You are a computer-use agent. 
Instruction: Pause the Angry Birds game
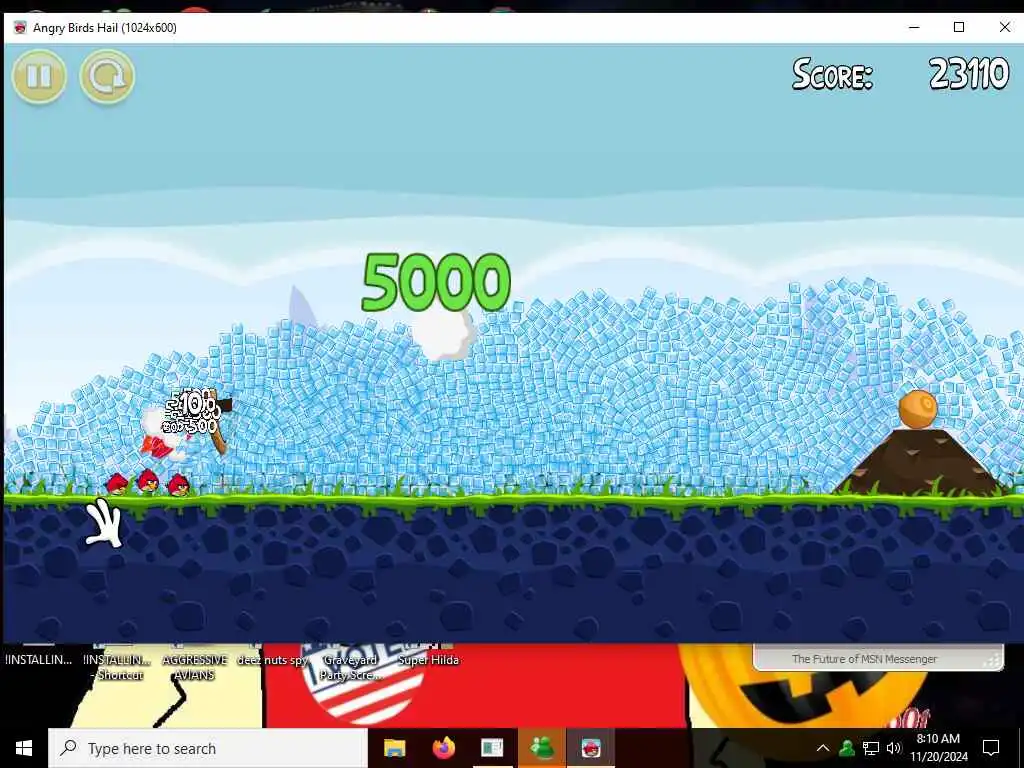click(39, 76)
